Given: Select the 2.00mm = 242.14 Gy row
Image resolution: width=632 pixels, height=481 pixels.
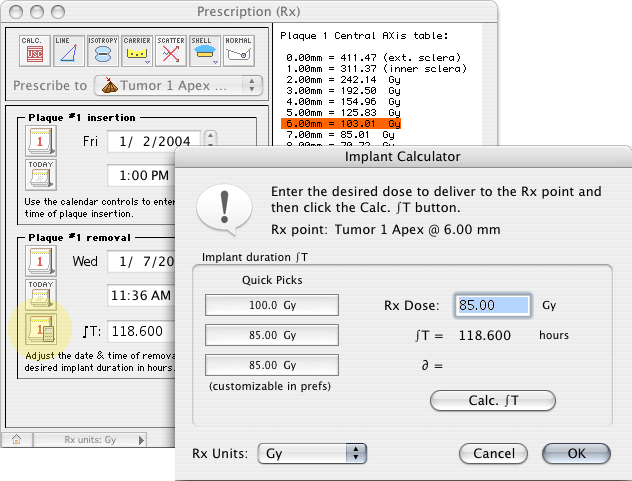Looking at the screenshot, I should click(343, 79).
